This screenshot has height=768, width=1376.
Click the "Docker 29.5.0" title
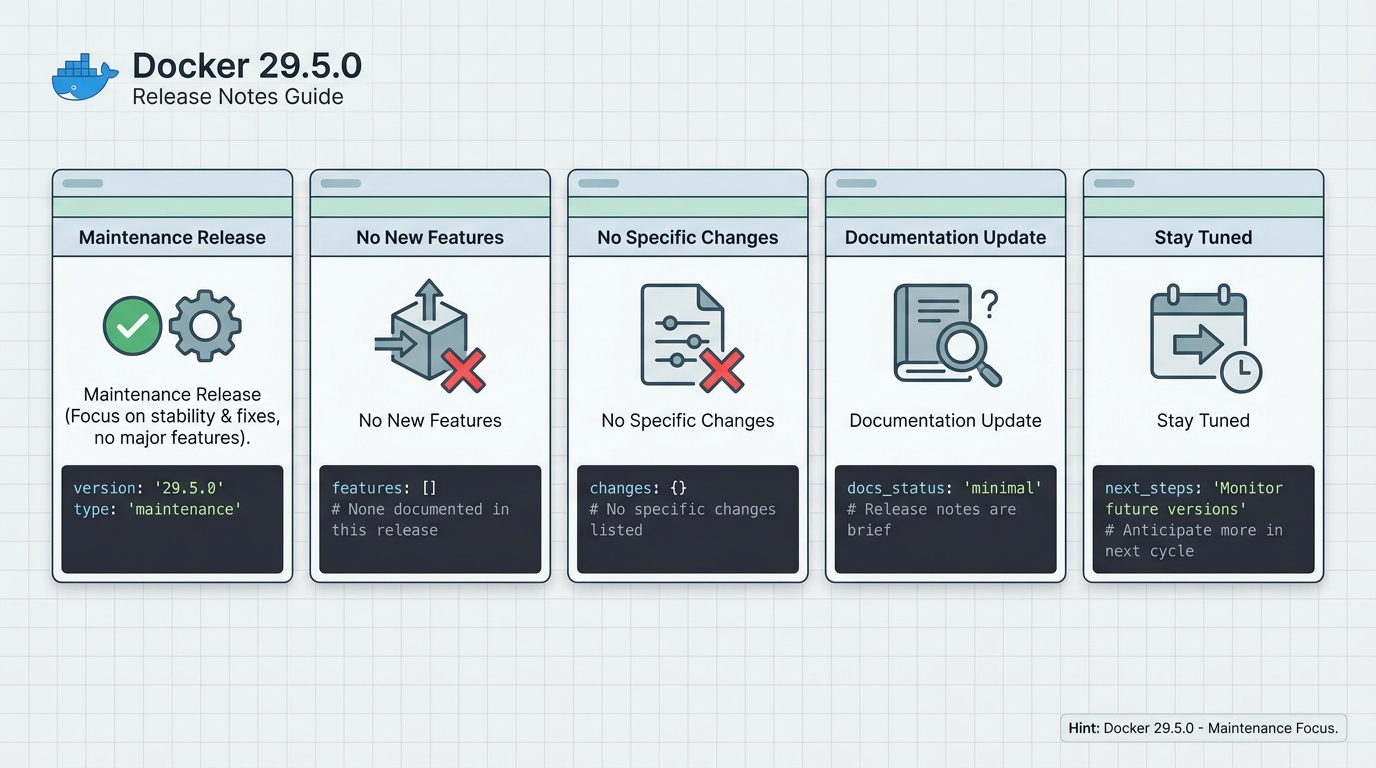pyautogui.click(x=247, y=65)
